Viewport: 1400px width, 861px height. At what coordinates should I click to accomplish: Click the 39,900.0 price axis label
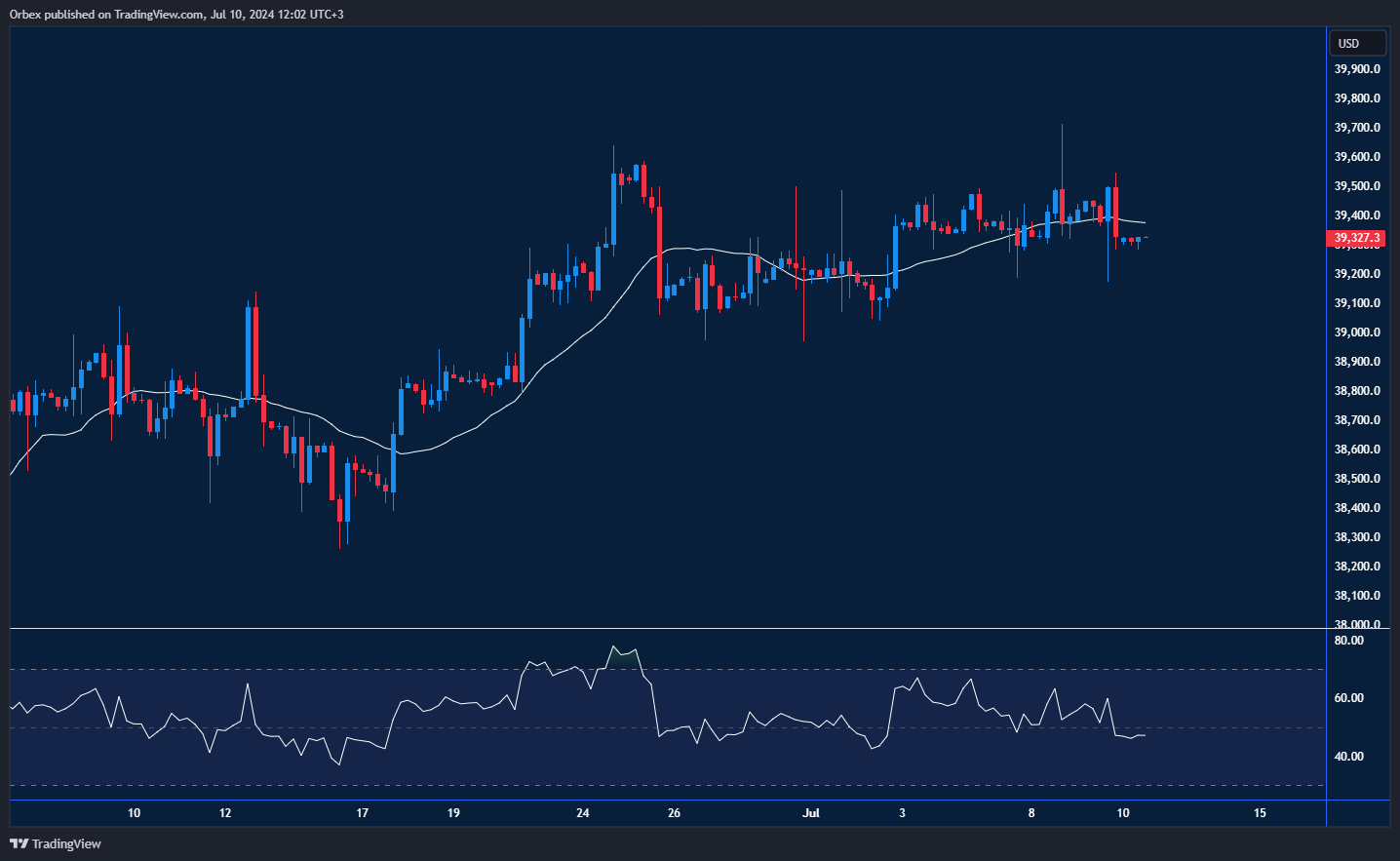pyautogui.click(x=1356, y=69)
